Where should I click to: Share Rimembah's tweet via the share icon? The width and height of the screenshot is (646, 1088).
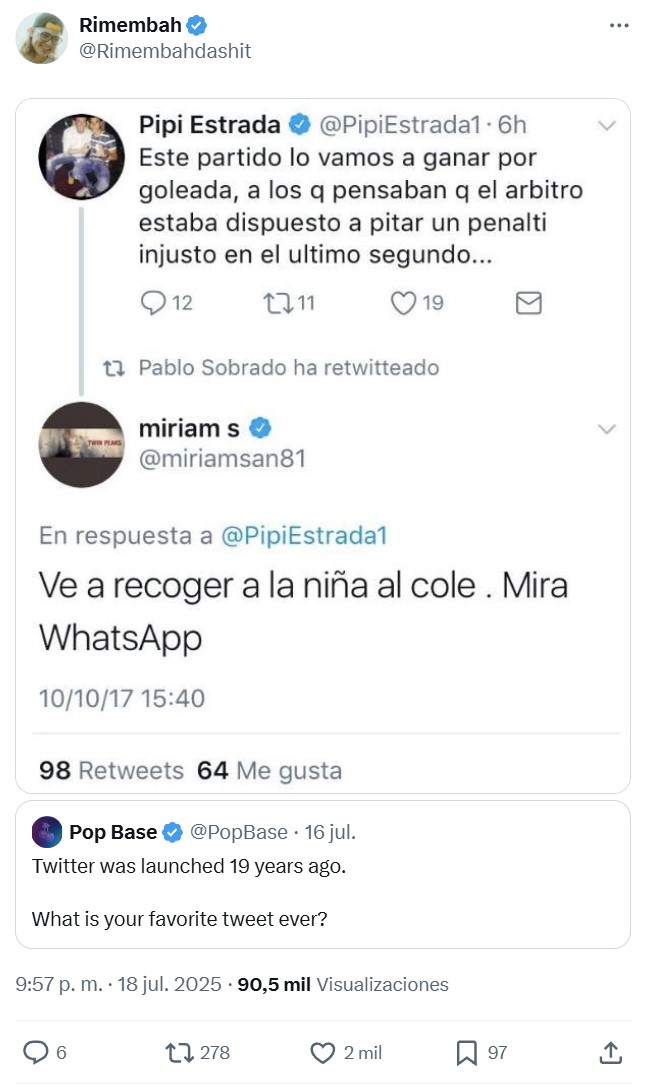pyautogui.click(x=611, y=1052)
